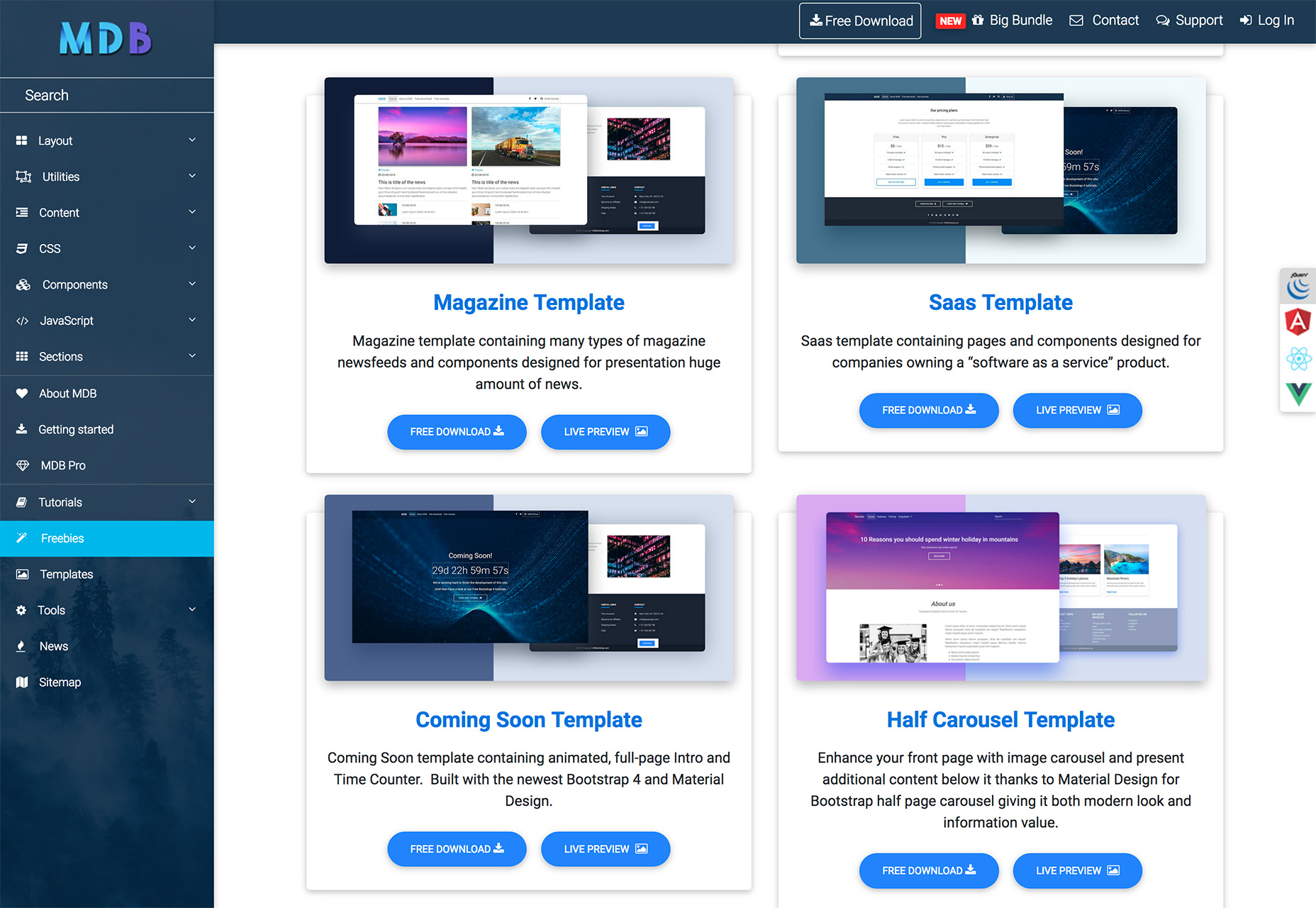Click the envelope icon next to Contact
Screen dimensions: 1316x908
[x=1076, y=21]
